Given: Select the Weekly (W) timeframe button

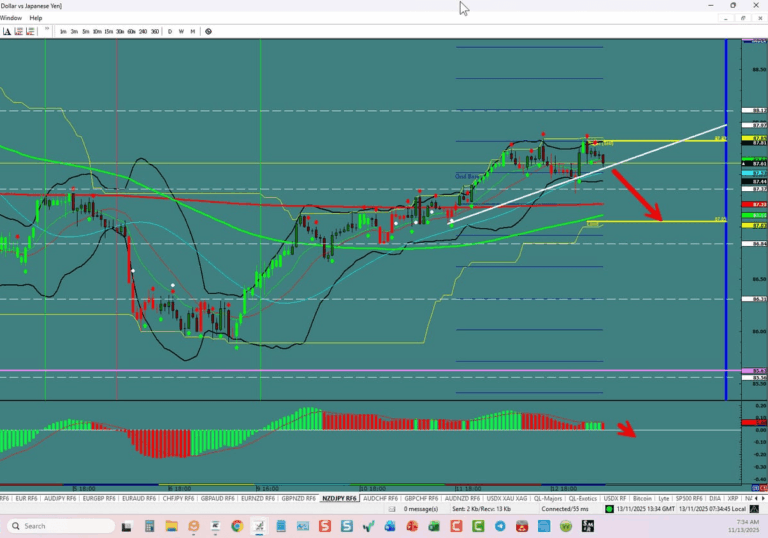Looking at the screenshot, I should pos(181,31).
